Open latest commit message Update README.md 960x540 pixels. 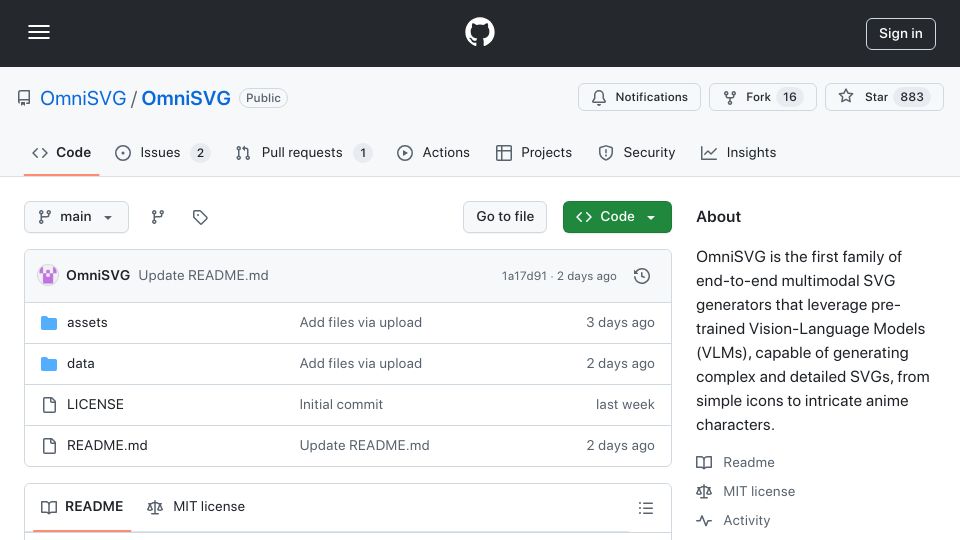pos(203,276)
